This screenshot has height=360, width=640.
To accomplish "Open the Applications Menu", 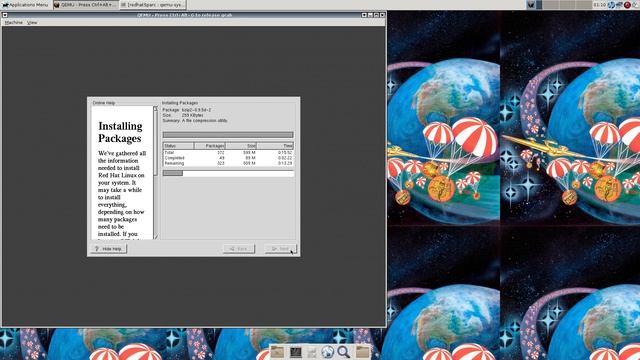I will (25, 5).
